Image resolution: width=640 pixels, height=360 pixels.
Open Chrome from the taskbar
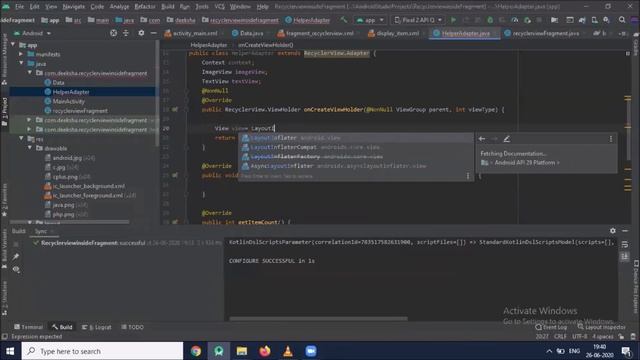pyautogui.click(x=196, y=351)
